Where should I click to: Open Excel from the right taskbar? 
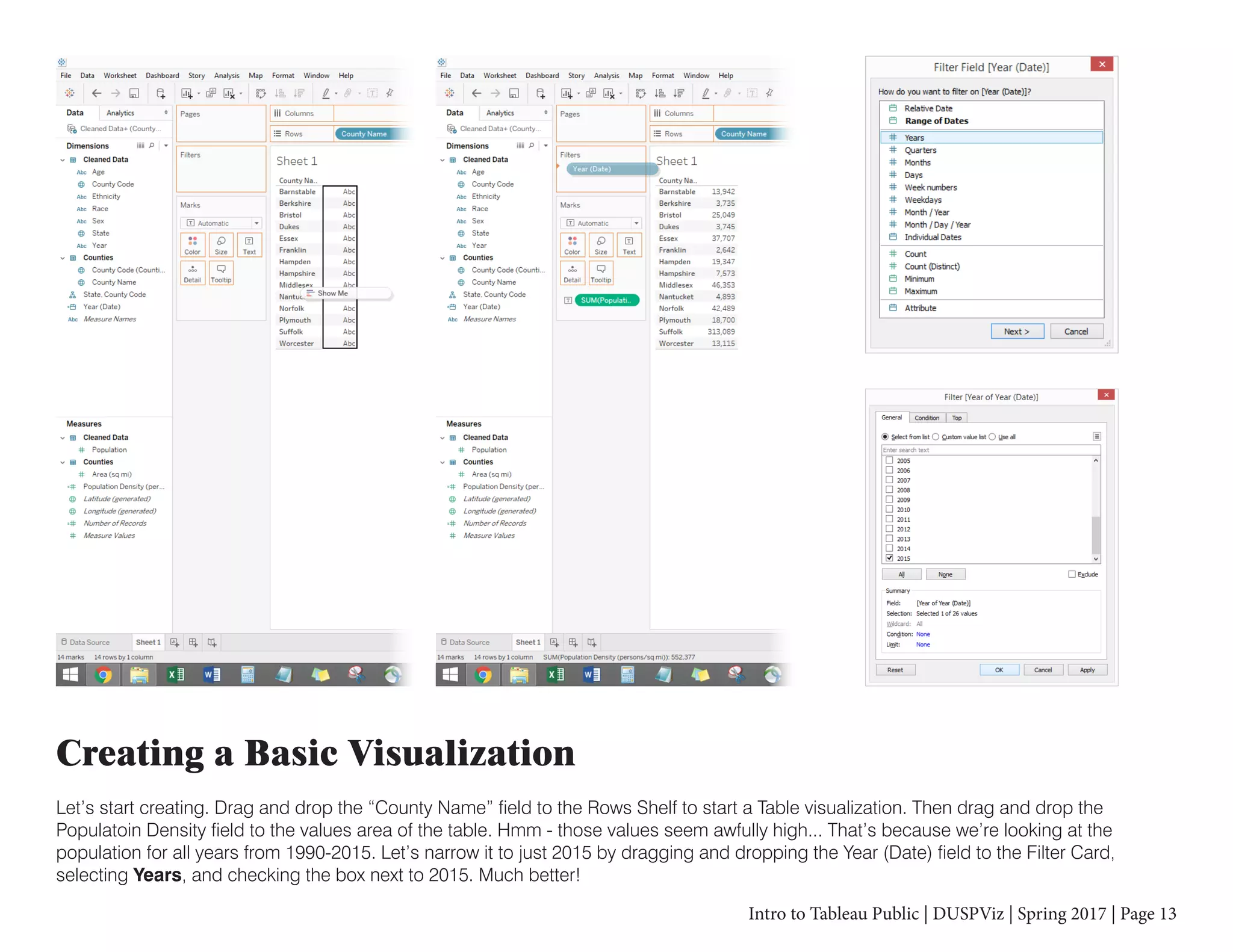tap(555, 675)
